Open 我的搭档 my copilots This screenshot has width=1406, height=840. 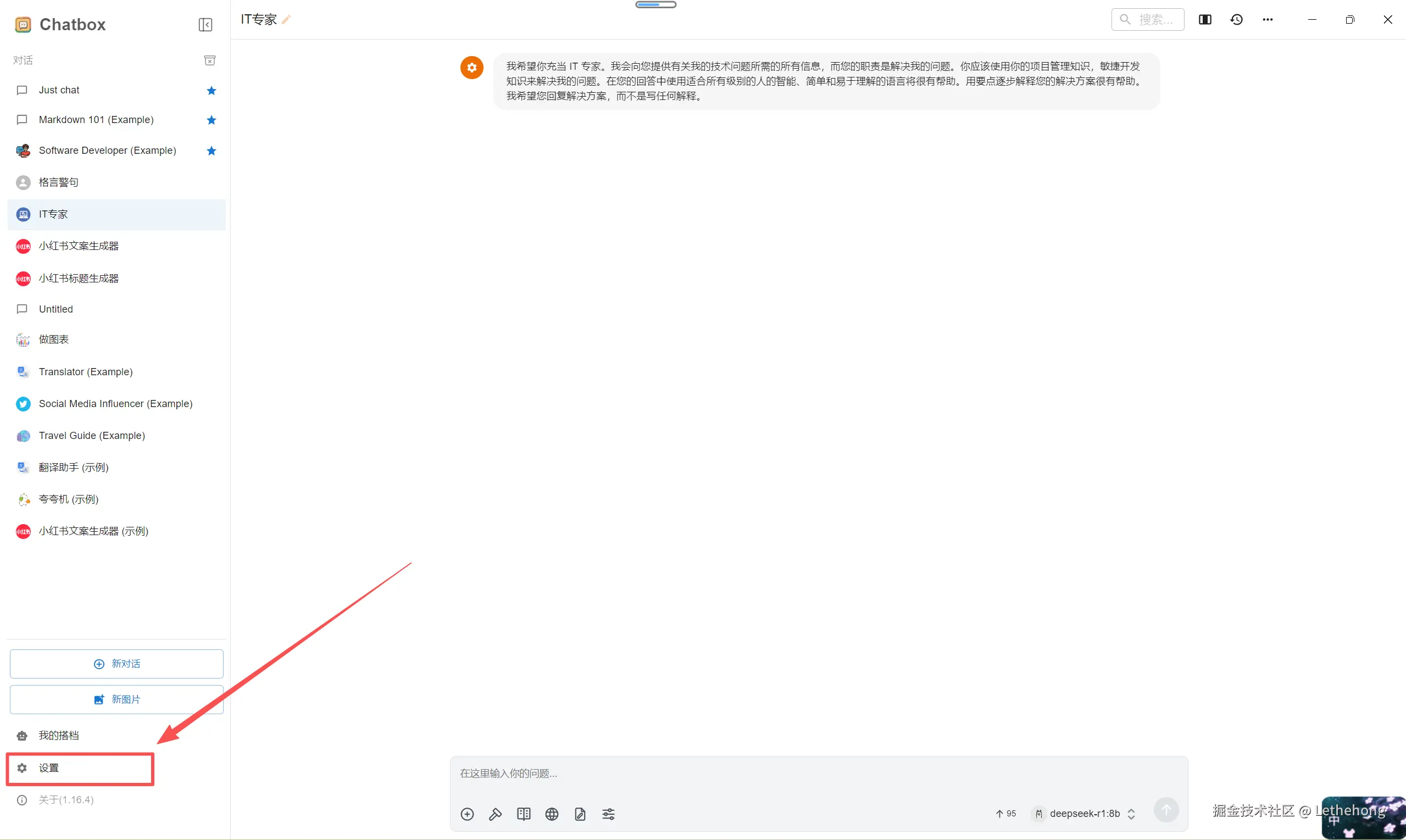tap(58, 735)
